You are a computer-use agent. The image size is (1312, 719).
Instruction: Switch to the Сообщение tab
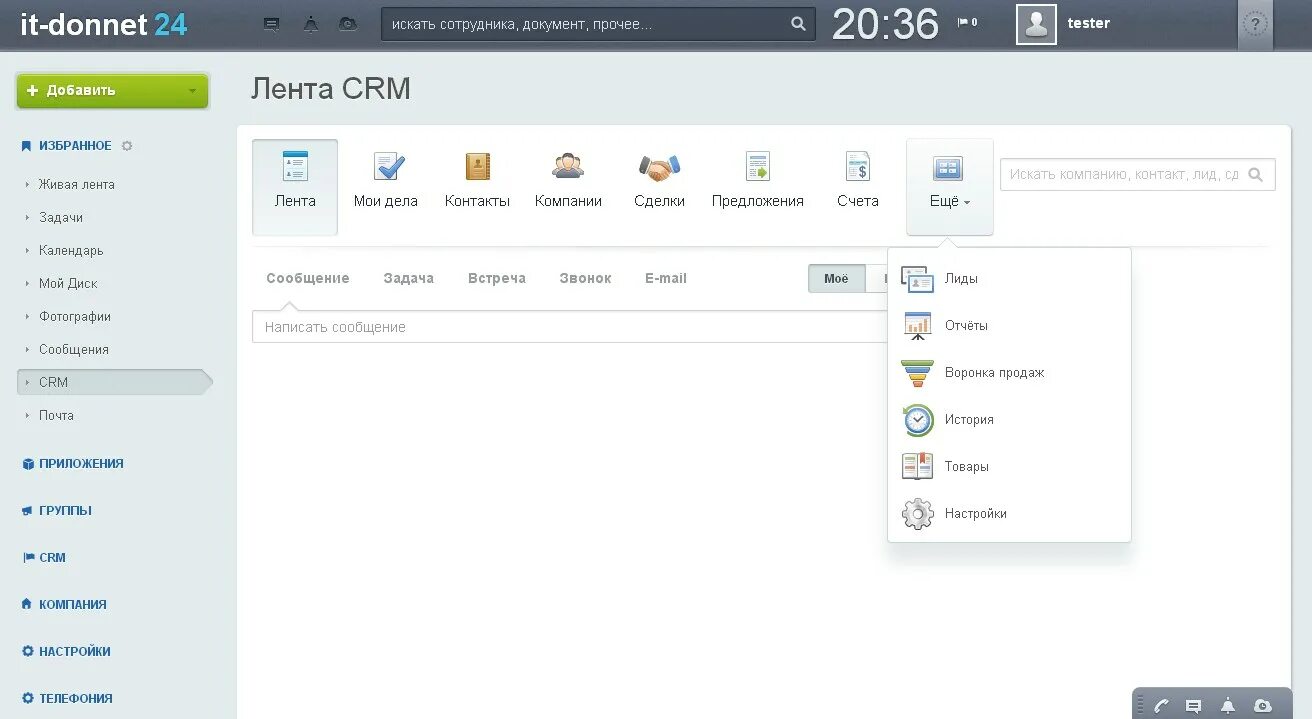[x=308, y=279]
